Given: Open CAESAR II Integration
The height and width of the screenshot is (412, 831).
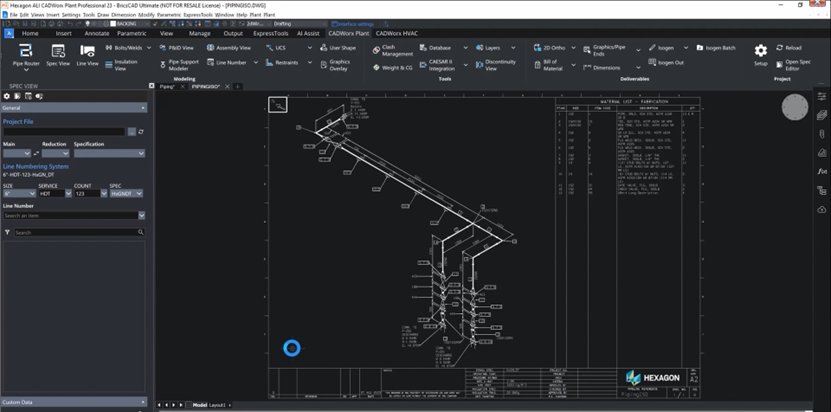Looking at the screenshot, I should coord(437,65).
